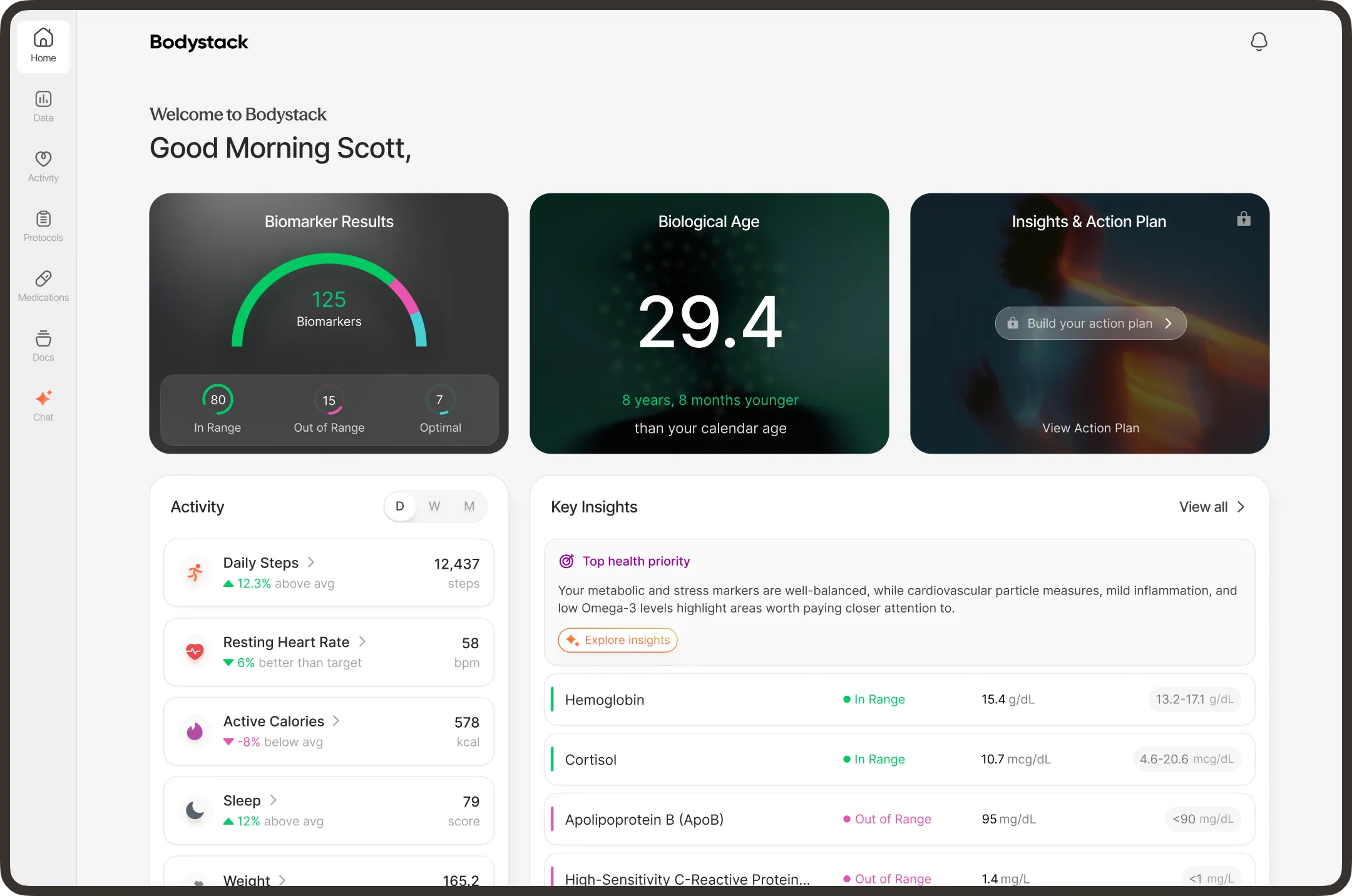Viewport: 1352px width, 896px height.
Task: Click Build your action plan button
Action: pos(1090,323)
